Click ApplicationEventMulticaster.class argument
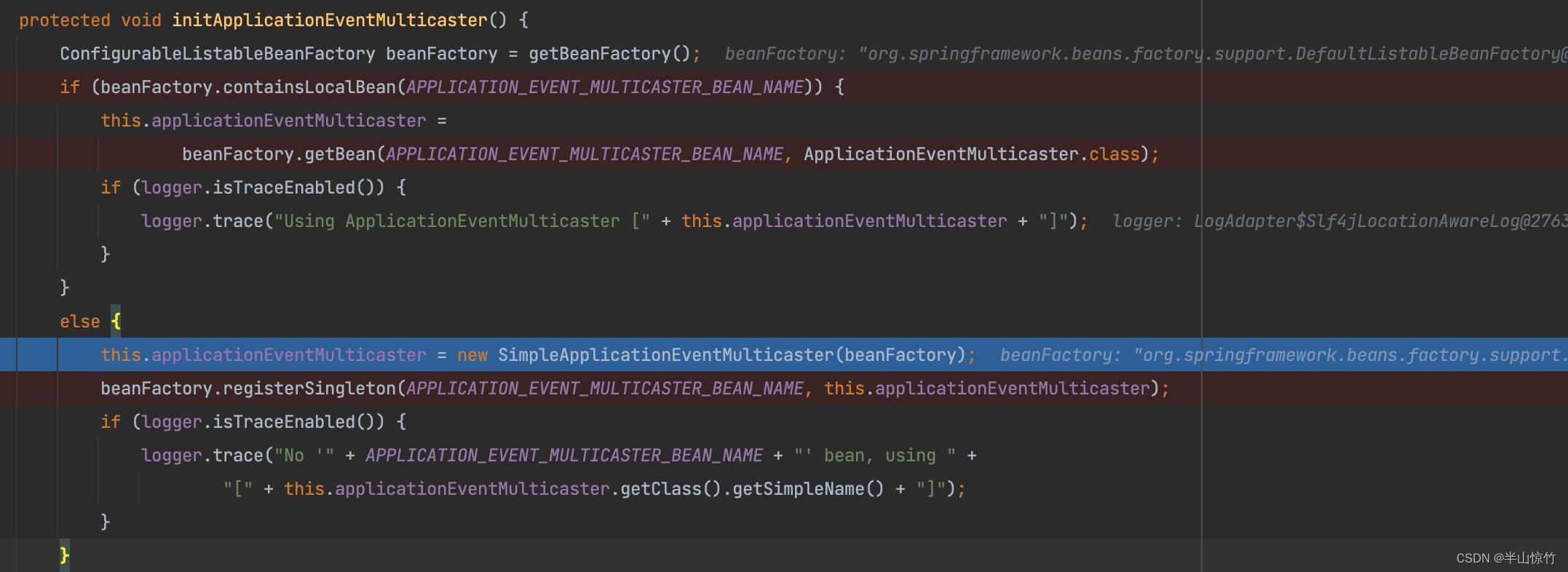Viewport: 1568px width, 572px height. pyautogui.click(x=971, y=154)
